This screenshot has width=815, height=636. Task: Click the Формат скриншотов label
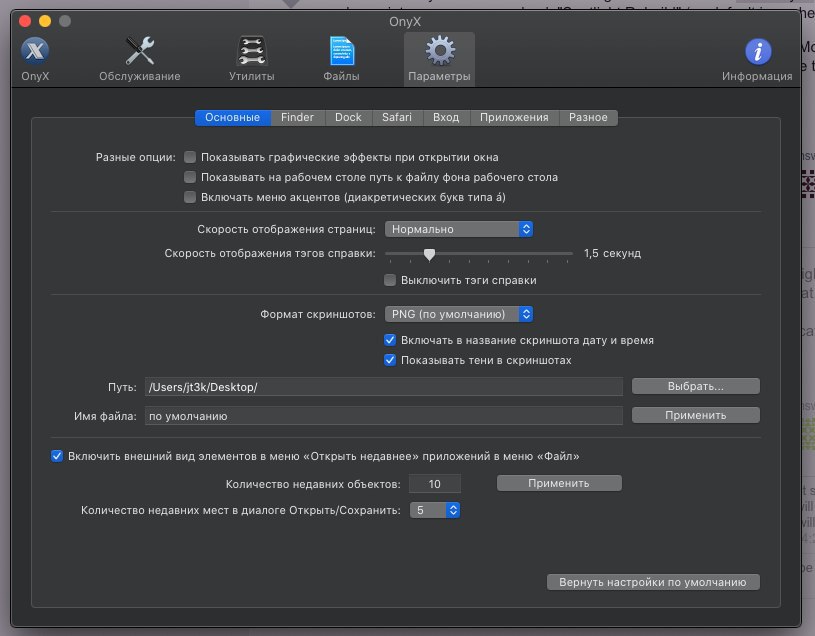(x=318, y=314)
